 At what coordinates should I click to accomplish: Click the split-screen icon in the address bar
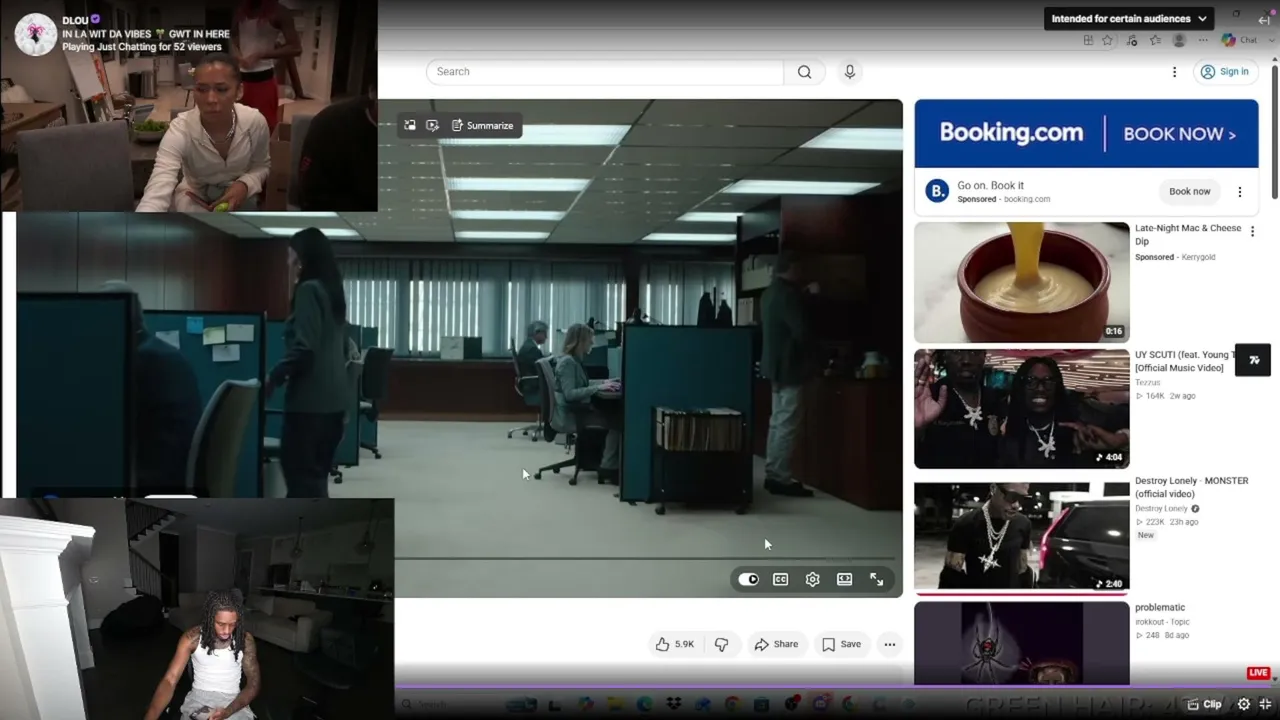point(1088,40)
